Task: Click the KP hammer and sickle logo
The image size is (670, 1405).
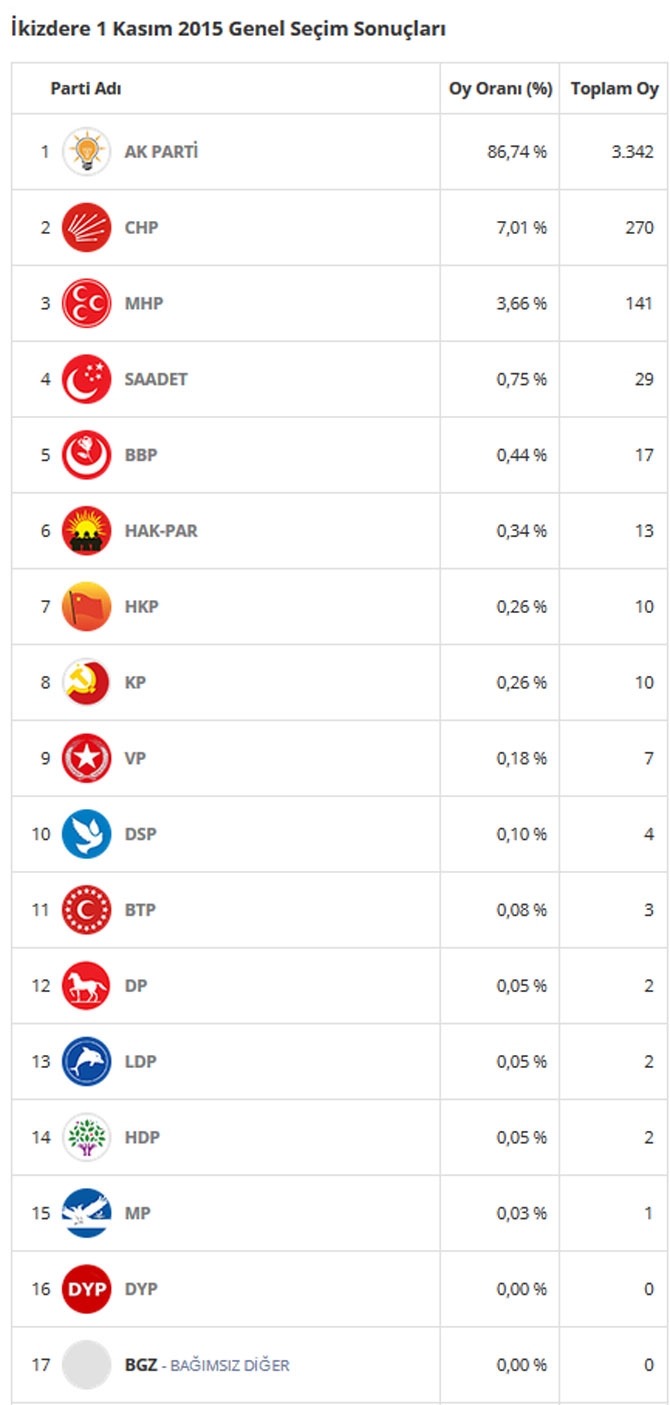Action: [x=86, y=683]
